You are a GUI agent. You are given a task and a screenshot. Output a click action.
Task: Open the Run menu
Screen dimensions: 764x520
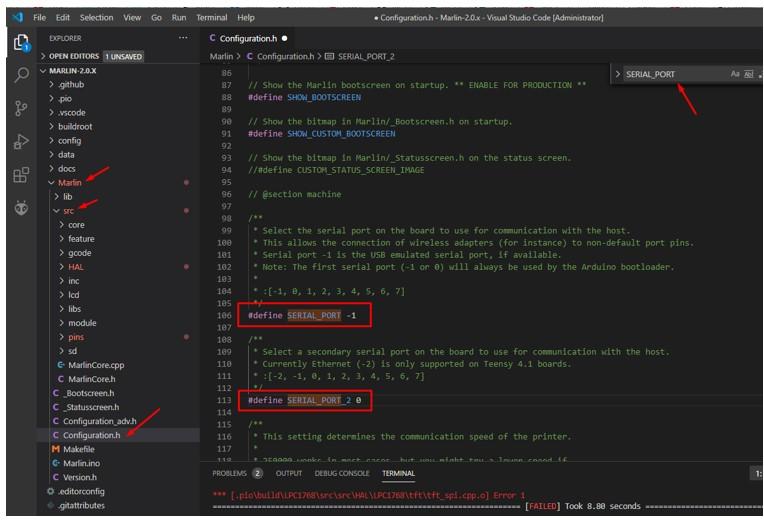pyautogui.click(x=179, y=18)
